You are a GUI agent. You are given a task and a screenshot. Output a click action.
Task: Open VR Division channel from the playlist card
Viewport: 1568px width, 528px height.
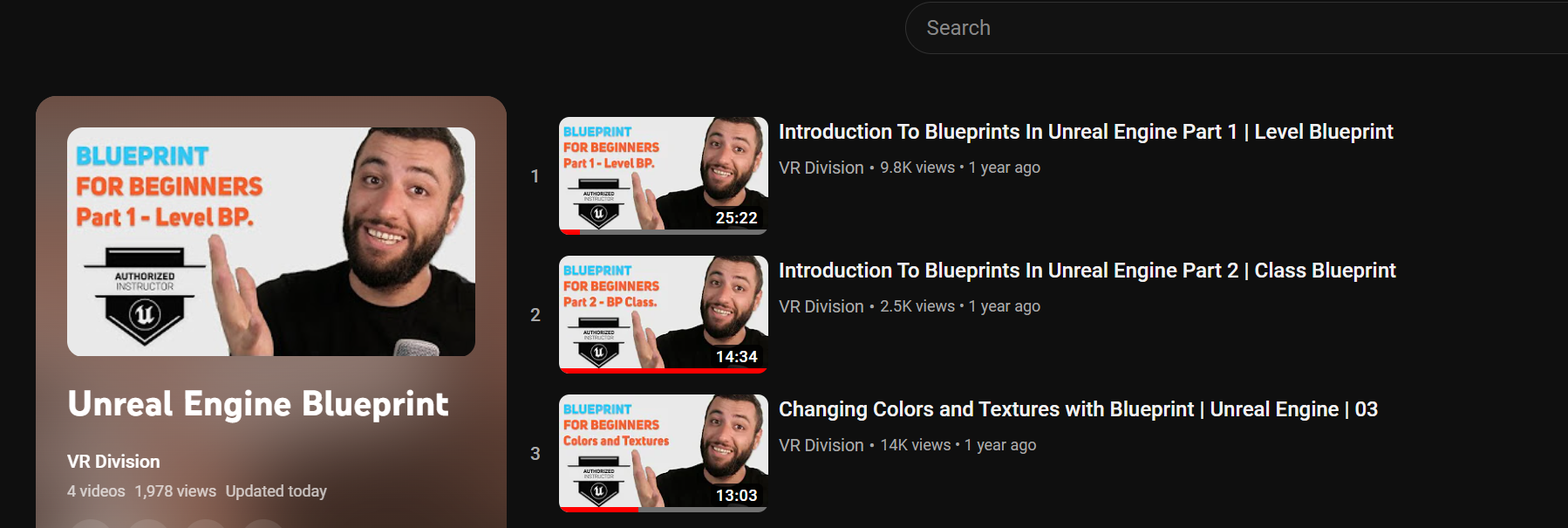(x=113, y=462)
